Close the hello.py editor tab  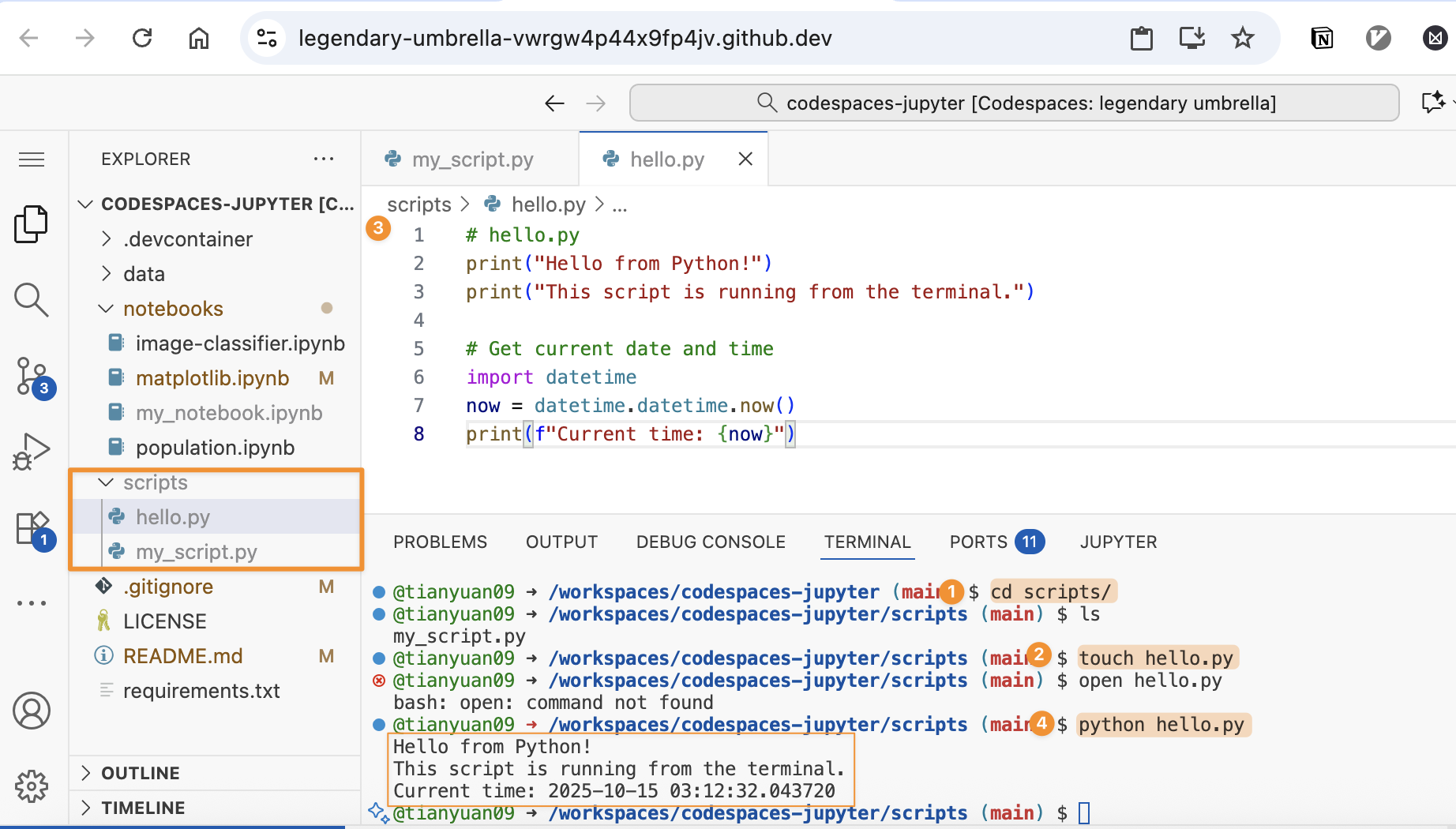tap(745, 159)
